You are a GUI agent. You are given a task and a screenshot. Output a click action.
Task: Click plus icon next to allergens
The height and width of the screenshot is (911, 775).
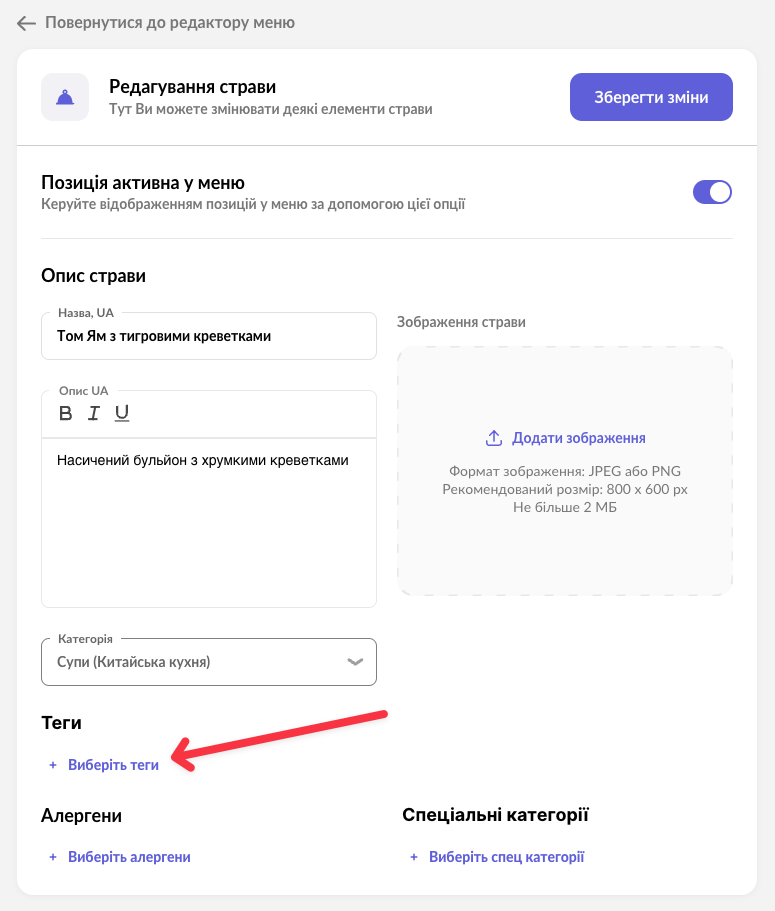53,857
